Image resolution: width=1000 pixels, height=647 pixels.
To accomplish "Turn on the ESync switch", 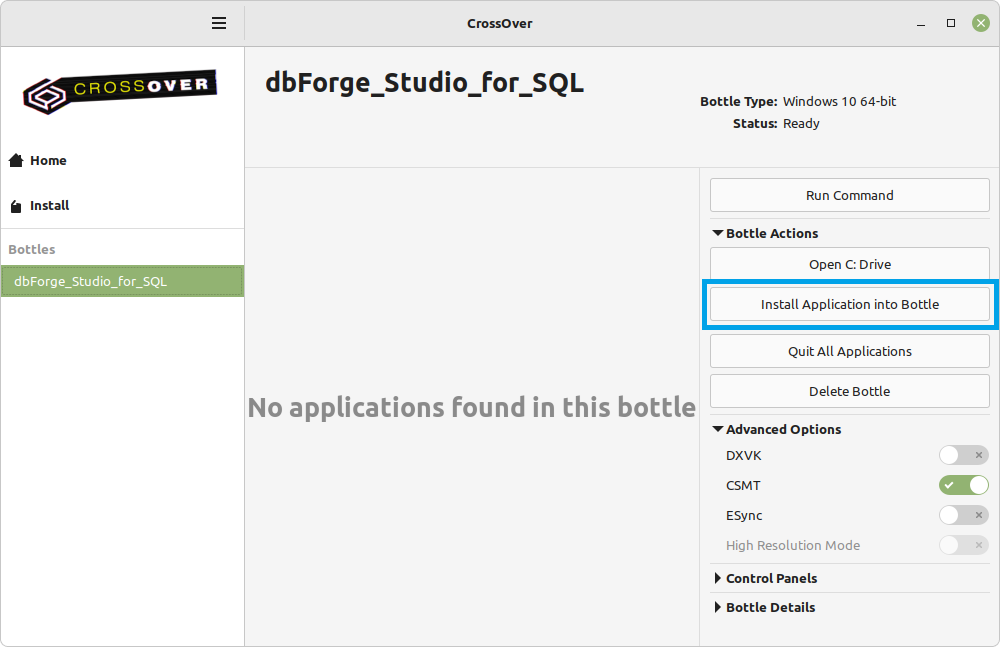I will pyautogui.click(x=963, y=515).
